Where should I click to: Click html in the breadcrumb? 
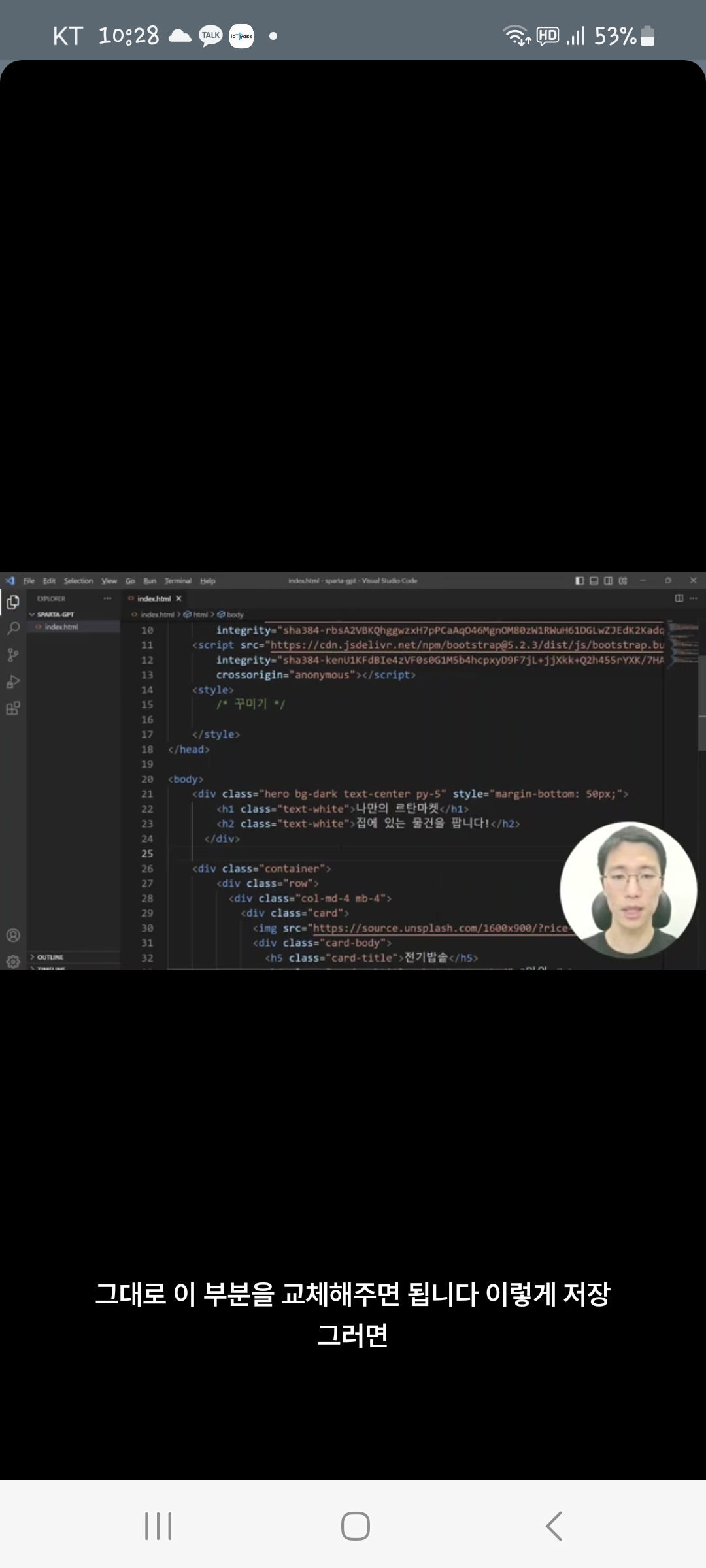point(200,615)
